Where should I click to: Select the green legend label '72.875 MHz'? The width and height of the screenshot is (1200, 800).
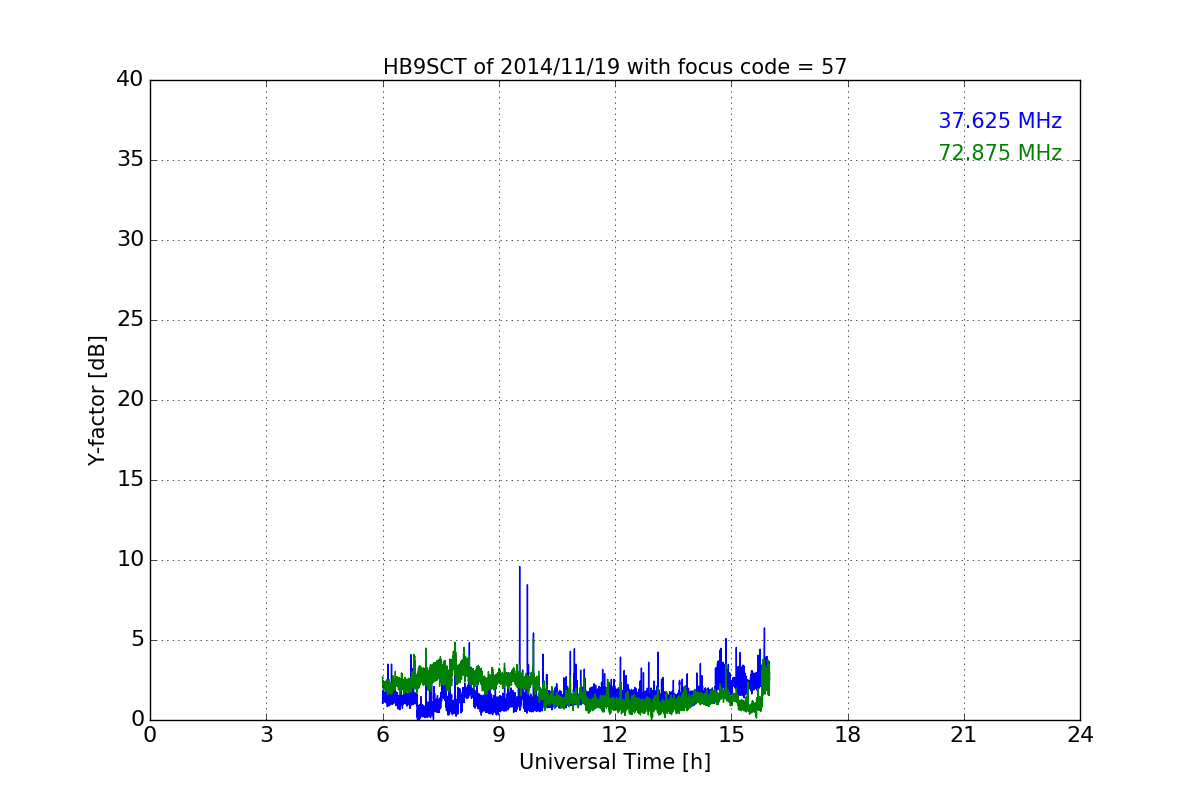tap(1000, 153)
